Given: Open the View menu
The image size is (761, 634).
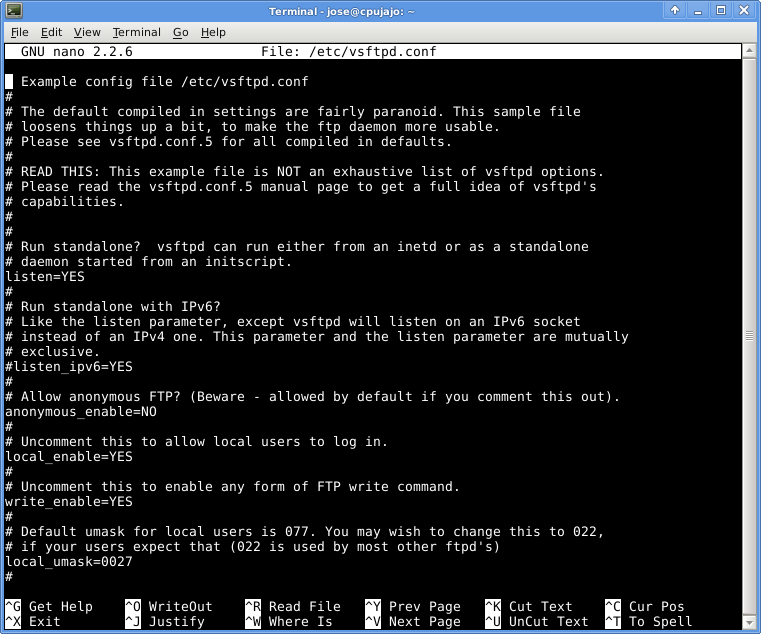Looking at the screenshot, I should (87, 32).
